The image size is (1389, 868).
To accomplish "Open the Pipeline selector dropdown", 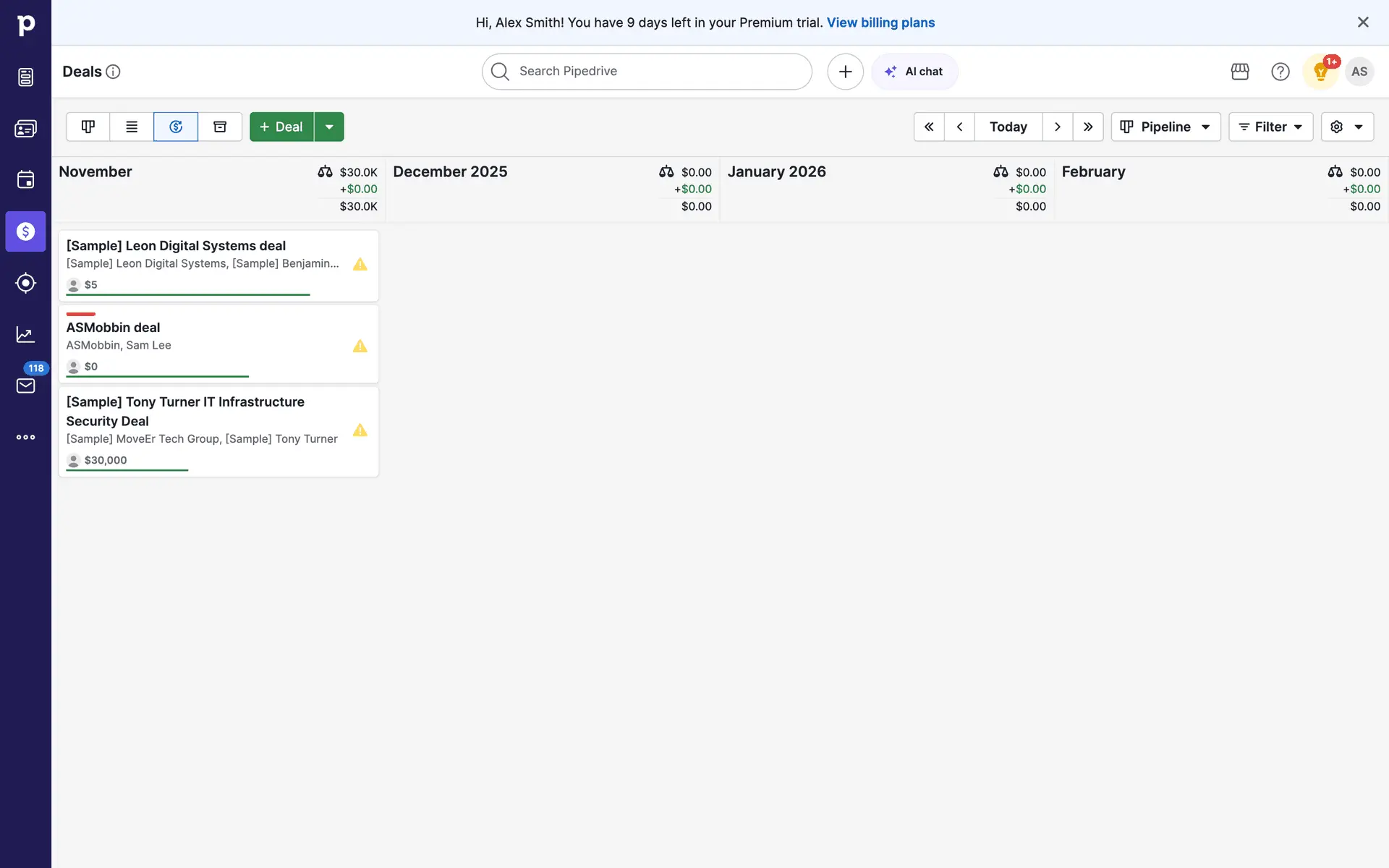I will pyautogui.click(x=1165, y=127).
